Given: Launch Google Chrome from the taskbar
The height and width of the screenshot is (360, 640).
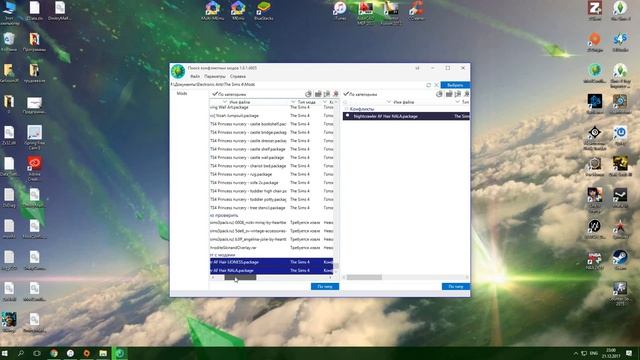Looking at the screenshot, I should pyautogui.click(x=54, y=353).
